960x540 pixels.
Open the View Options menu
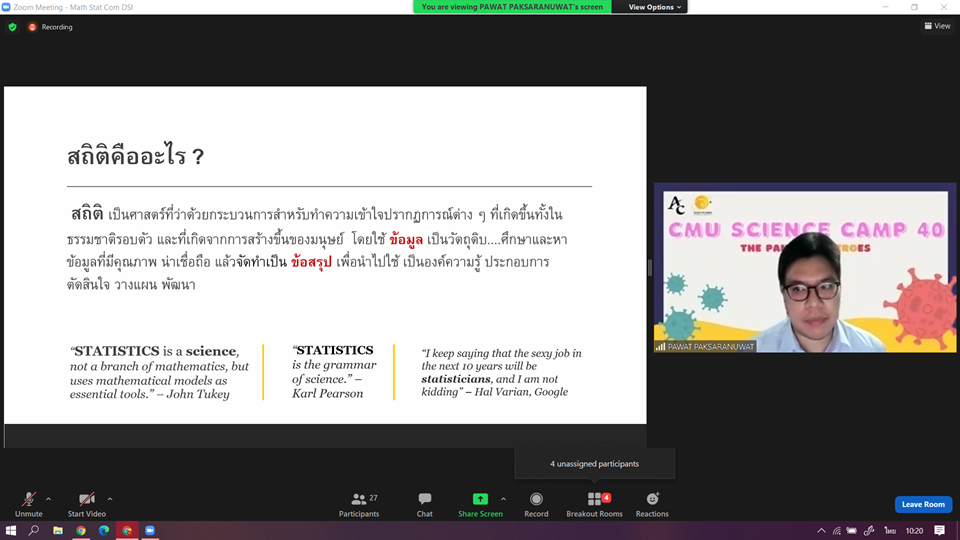655,7
